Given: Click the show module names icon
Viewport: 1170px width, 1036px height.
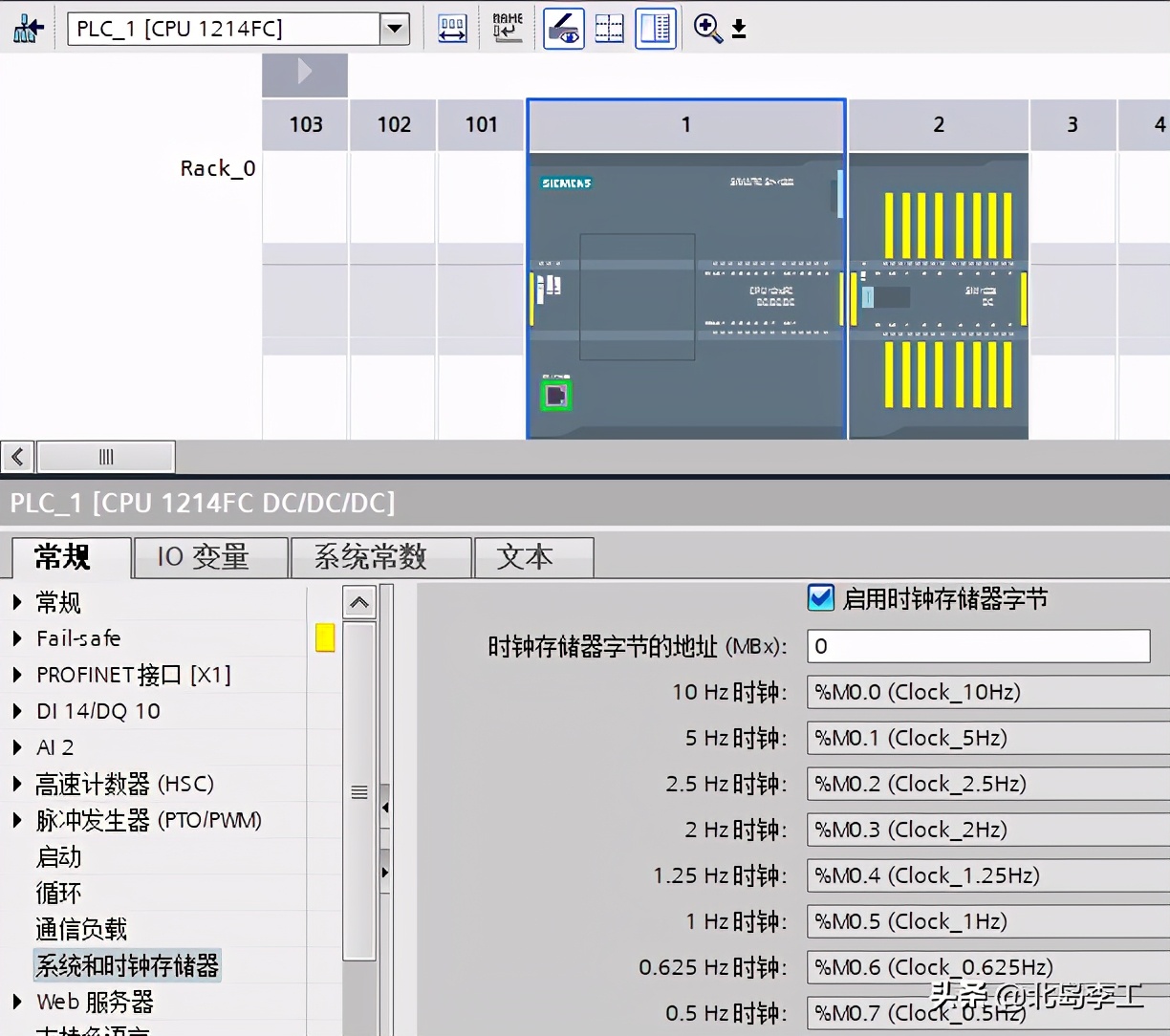Looking at the screenshot, I should [x=507, y=29].
